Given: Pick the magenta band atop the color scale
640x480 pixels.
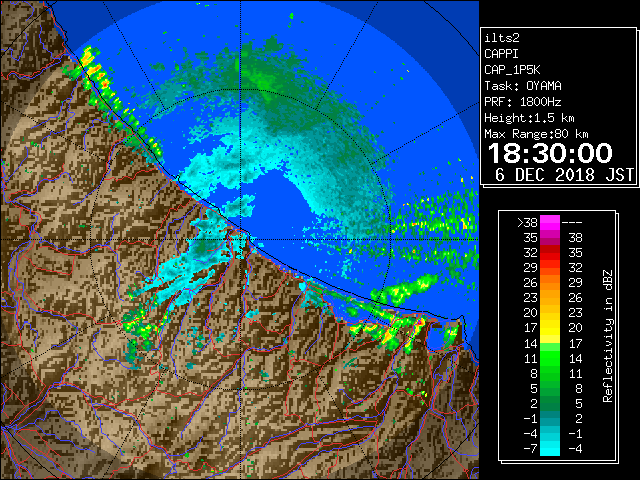Looking at the screenshot, I should click(550, 223).
